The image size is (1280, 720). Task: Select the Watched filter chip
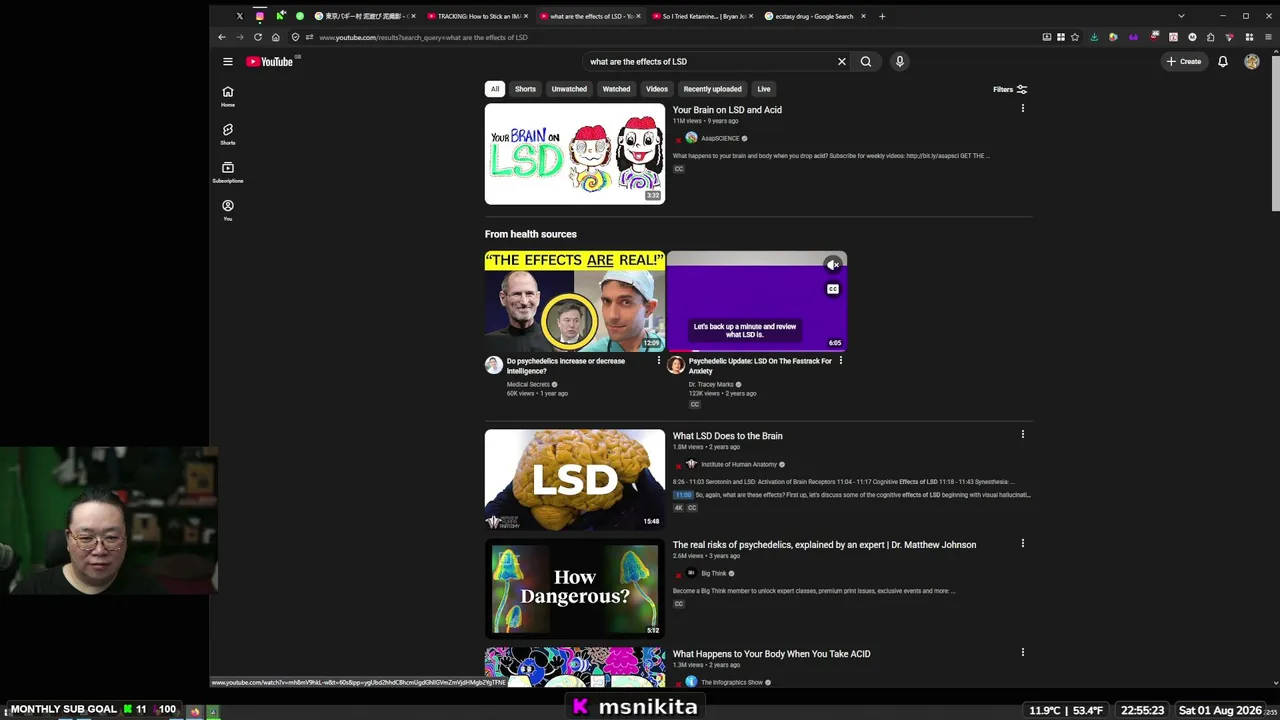point(616,89)
